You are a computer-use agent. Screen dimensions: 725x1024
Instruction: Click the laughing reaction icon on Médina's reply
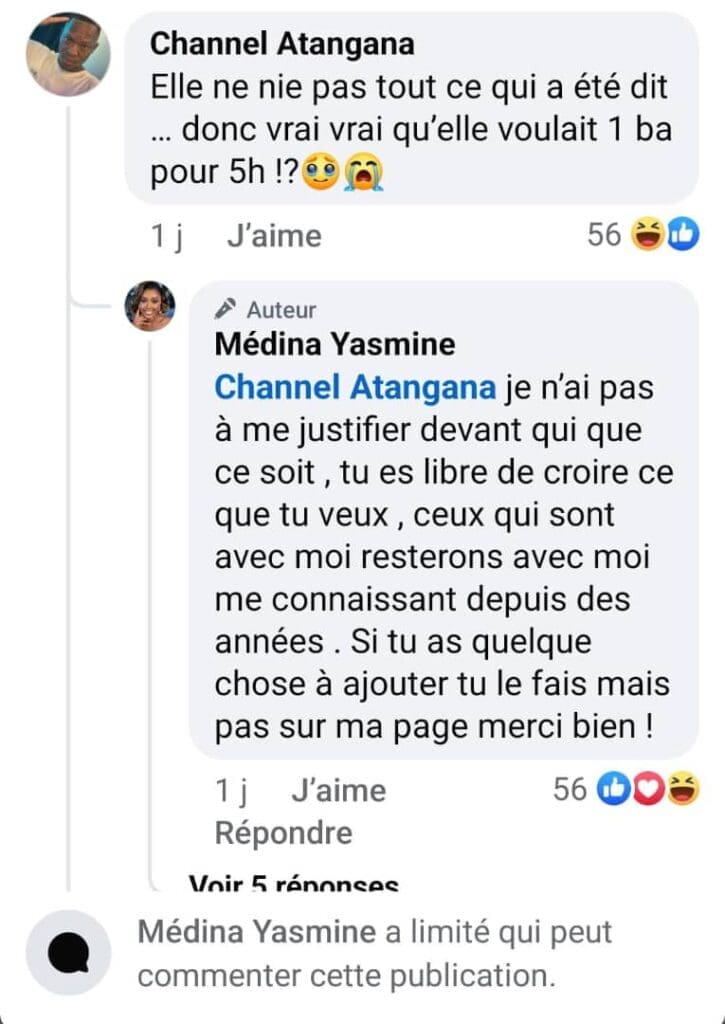tap(683, 790)
